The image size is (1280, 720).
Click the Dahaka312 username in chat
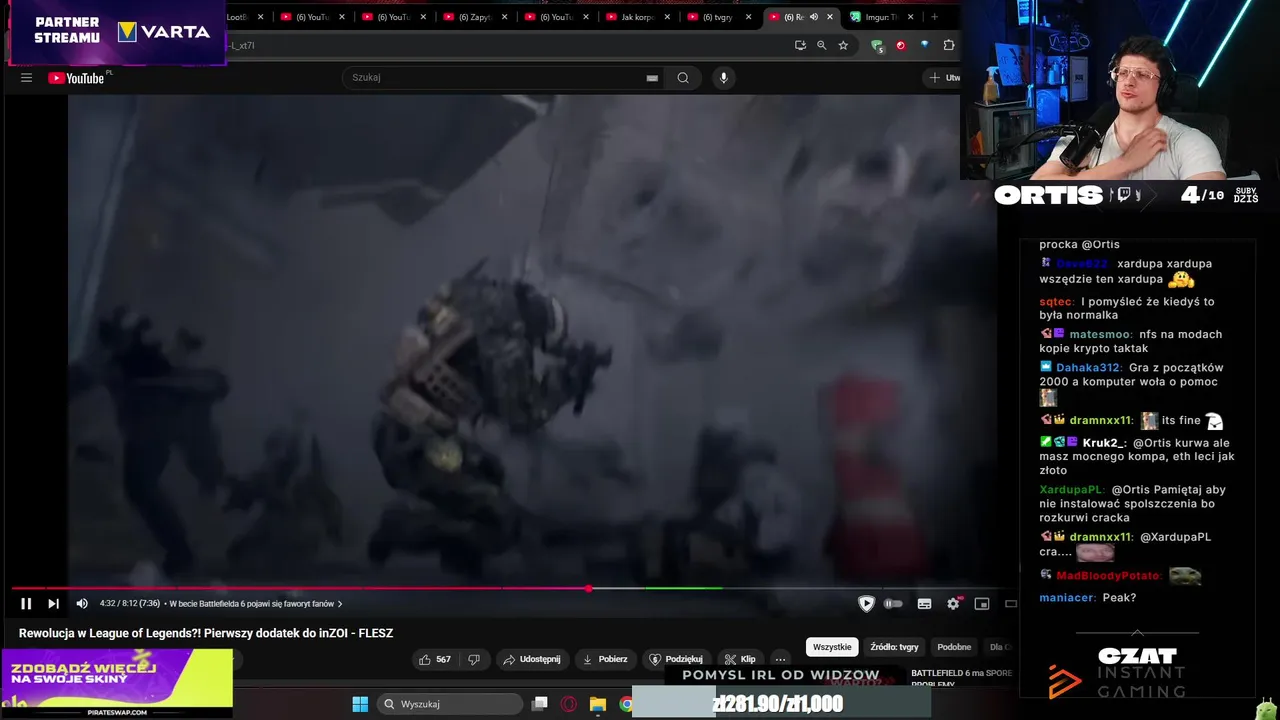coord(1088,367)
